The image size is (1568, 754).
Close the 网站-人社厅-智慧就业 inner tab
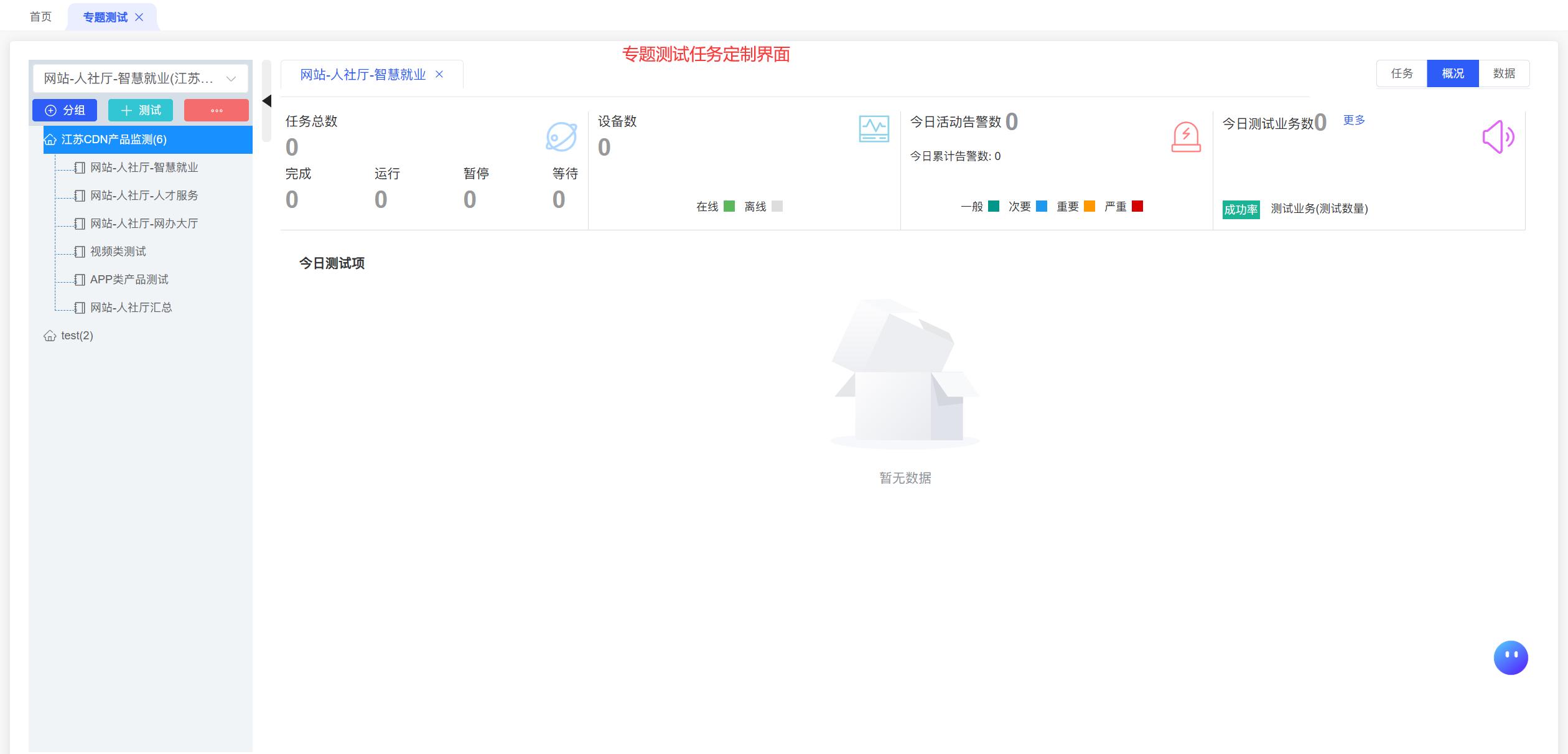(439, 74)
